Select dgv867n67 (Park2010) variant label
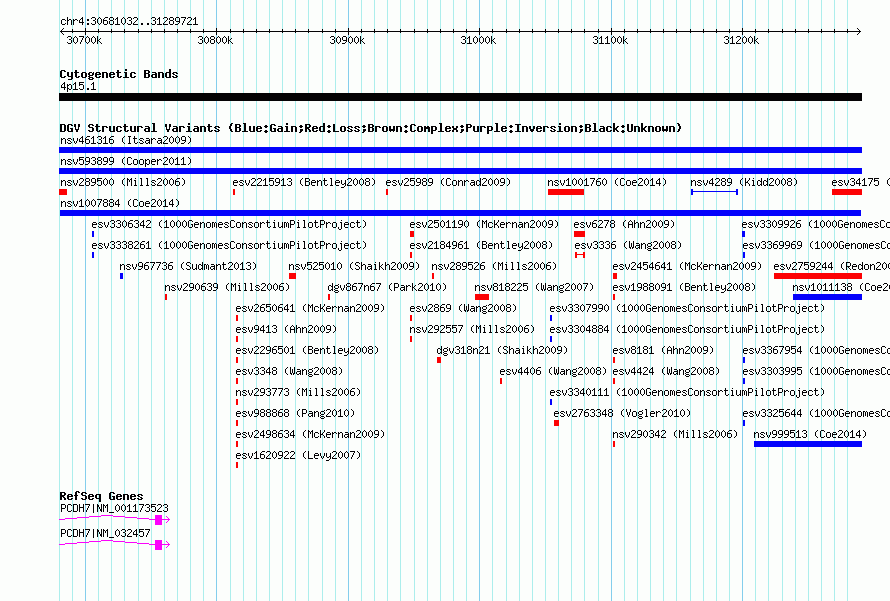Image resolution: width=890 pixels, height=601 pixels. [387, 287]
